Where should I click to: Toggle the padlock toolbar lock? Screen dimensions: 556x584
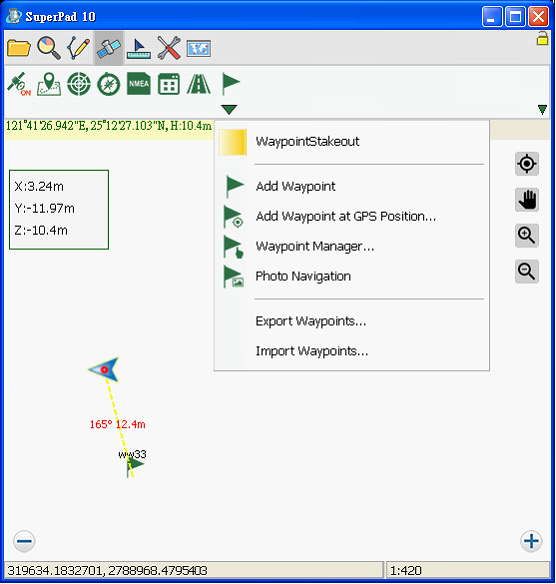coord(542,38)
